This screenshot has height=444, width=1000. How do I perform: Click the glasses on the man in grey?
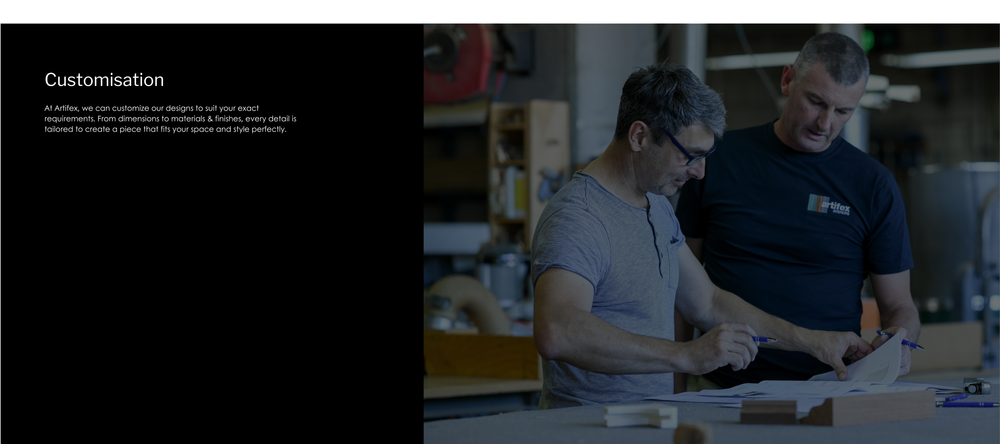[688, 151]
